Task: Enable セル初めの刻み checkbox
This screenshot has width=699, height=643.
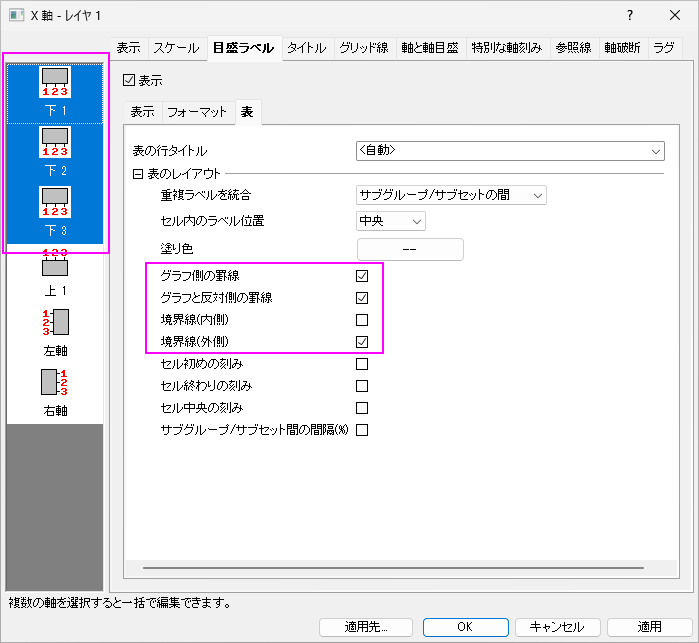Action: pyautogui.click(x=362, y=364)
